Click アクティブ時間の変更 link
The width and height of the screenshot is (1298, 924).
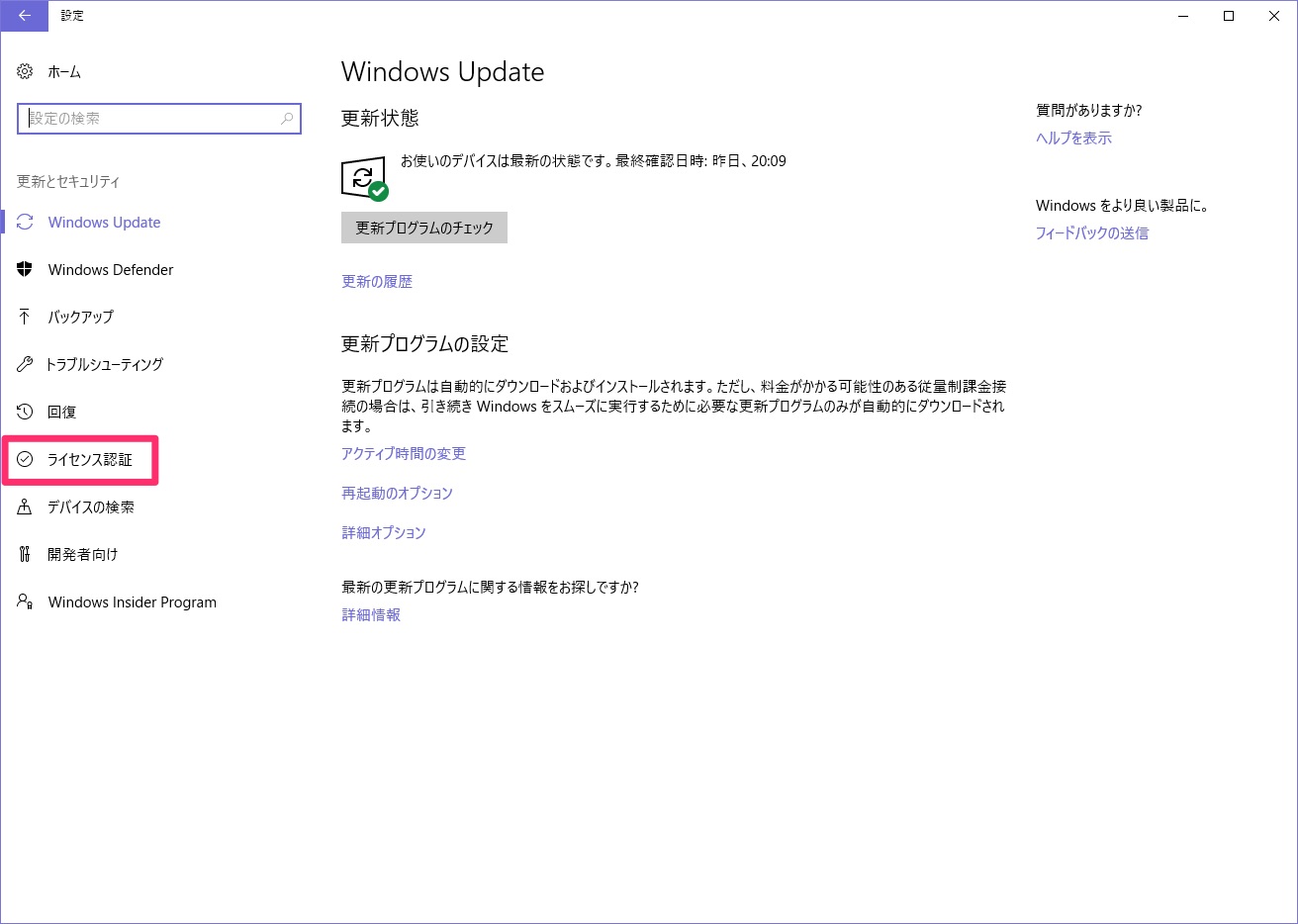(404, 454)
